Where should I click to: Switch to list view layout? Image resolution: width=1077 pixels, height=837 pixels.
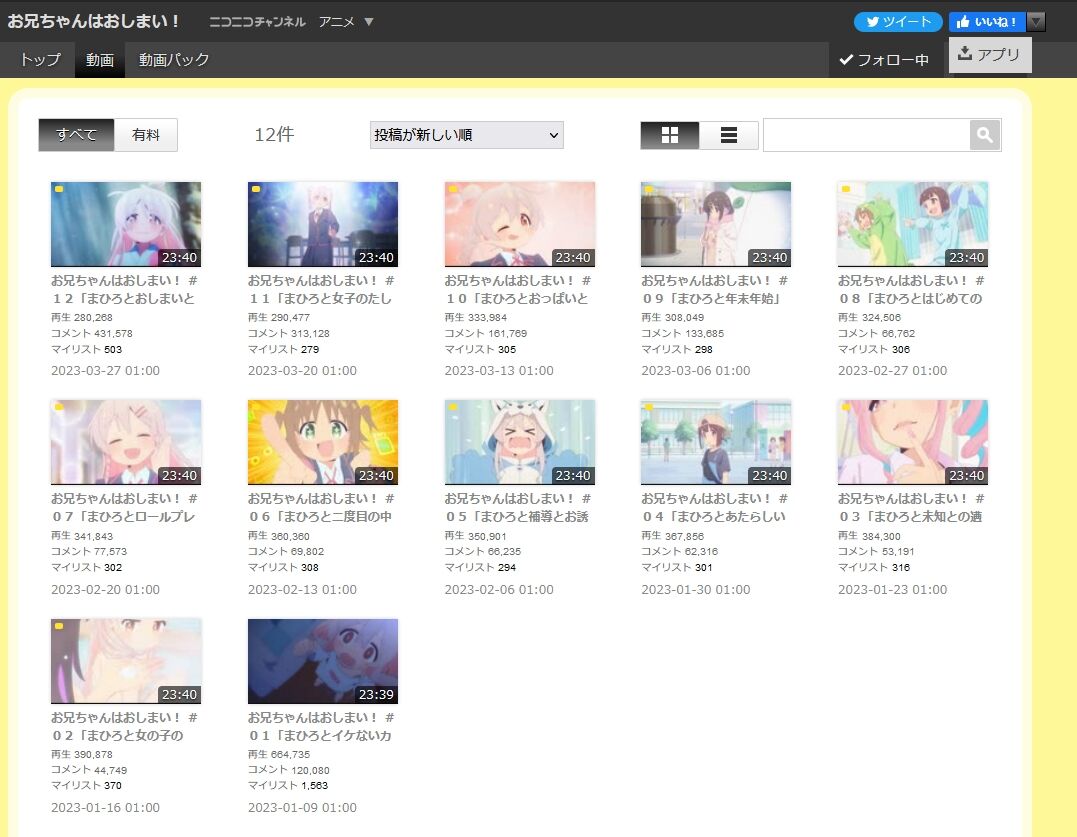[x=729, y=135]
